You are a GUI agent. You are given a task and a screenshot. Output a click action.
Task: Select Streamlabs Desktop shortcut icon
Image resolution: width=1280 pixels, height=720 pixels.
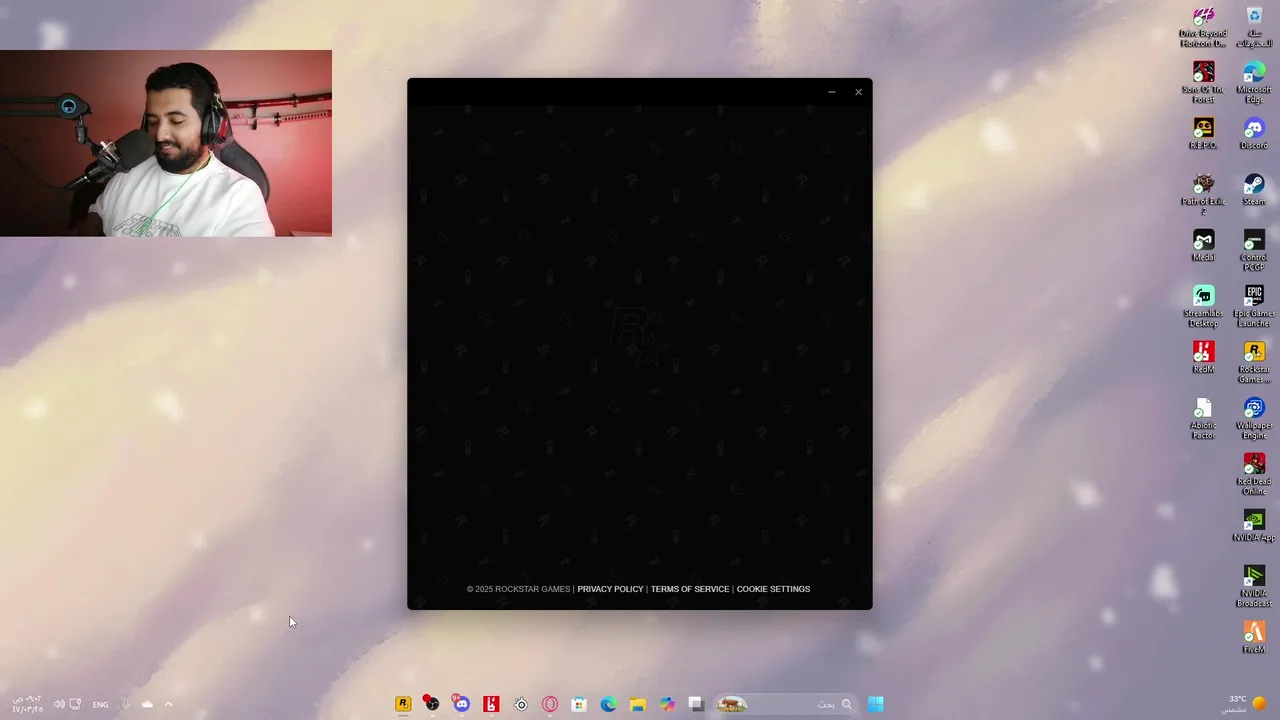pos(1203,307)
